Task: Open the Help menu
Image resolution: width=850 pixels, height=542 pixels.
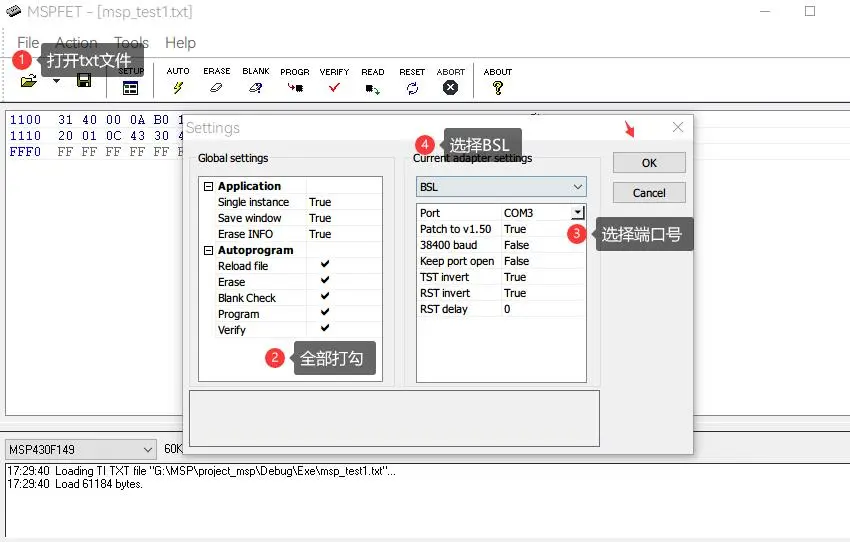Action: [x=180, y=43]
